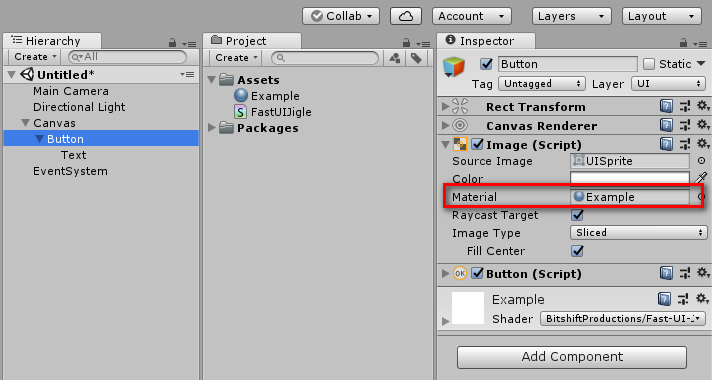Open Canvas Renderer help reference
Screen dimensions: 712x380
coord(666,125)
